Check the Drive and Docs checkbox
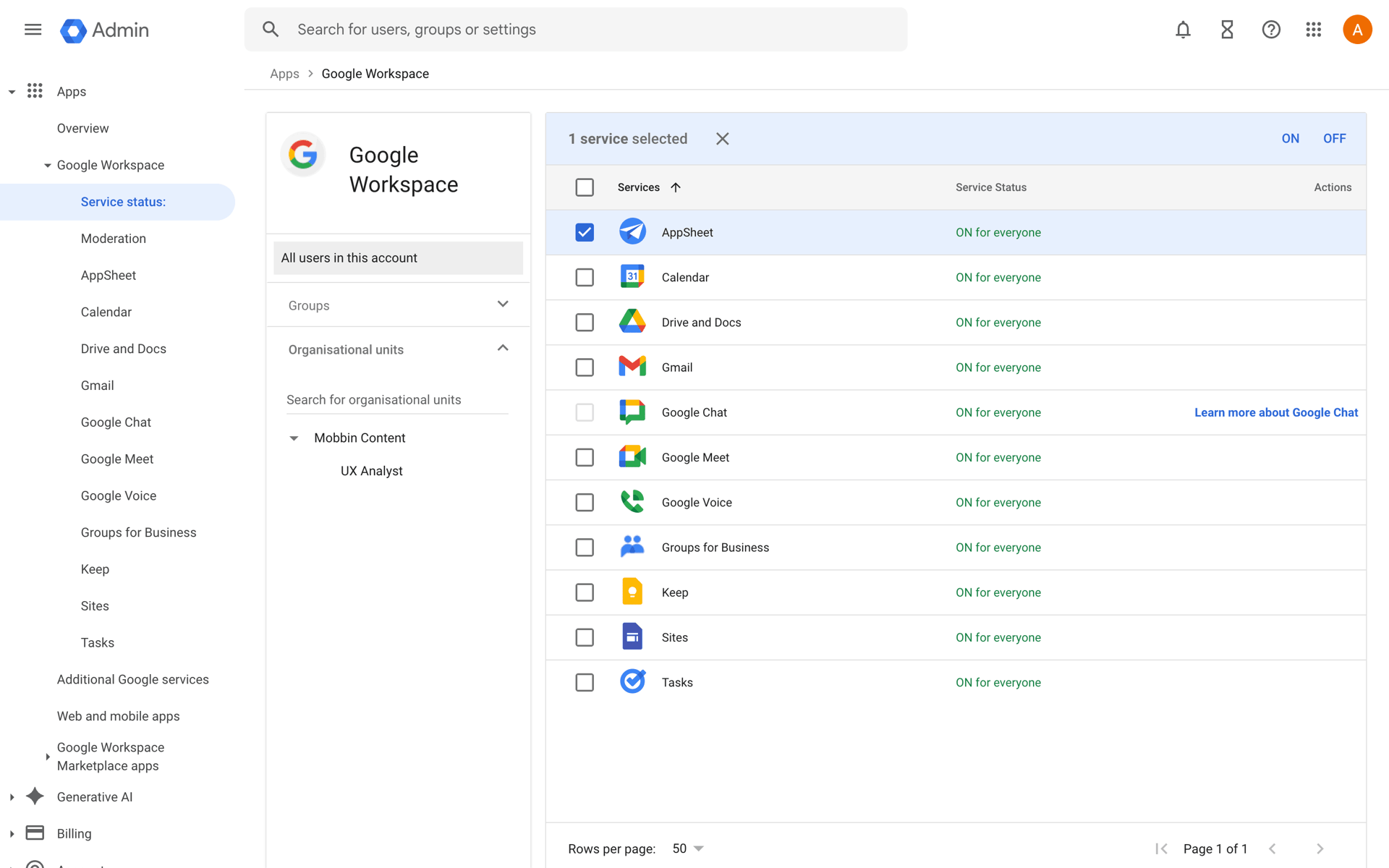This screenshot has height=868, width=1389. pyautogui.click(x=585, y=322)
